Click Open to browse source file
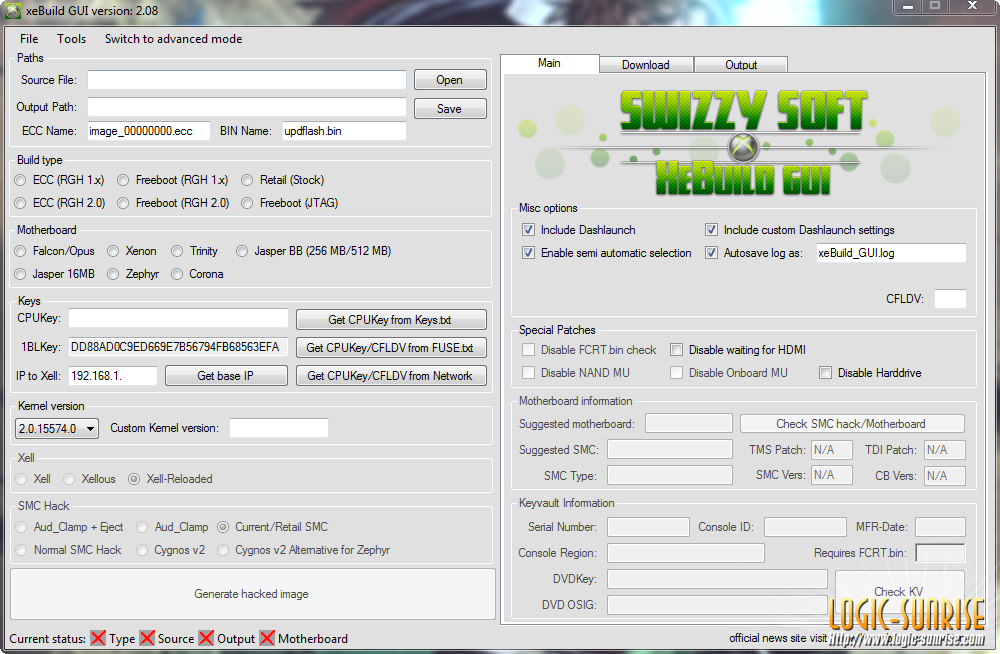This screenshot has height=654, width=1000. [x=450, y=80]
